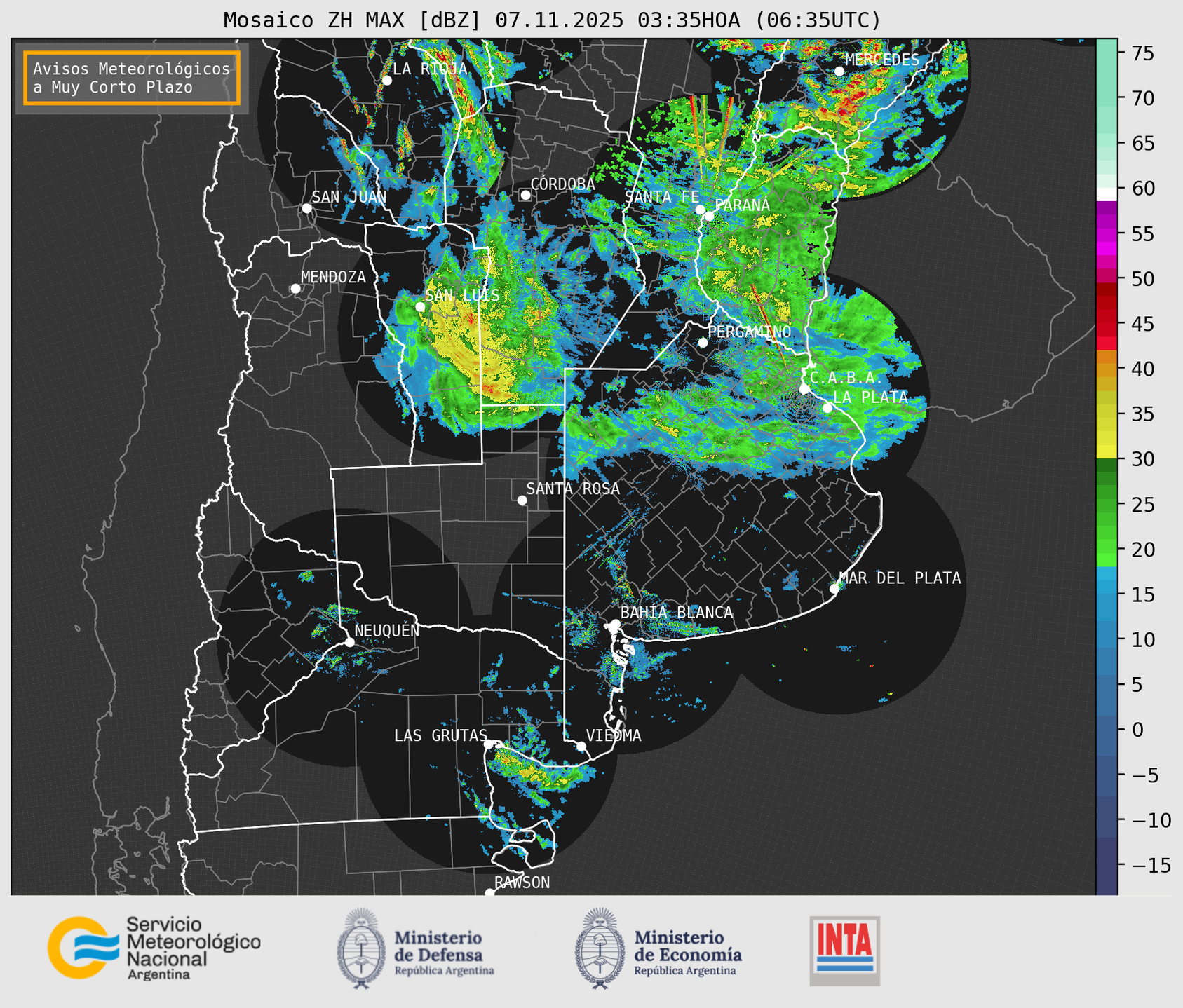Click the NEUQUÉN city label
This screenshot has height=1008, width=1183.
click(x=387, y=631)
